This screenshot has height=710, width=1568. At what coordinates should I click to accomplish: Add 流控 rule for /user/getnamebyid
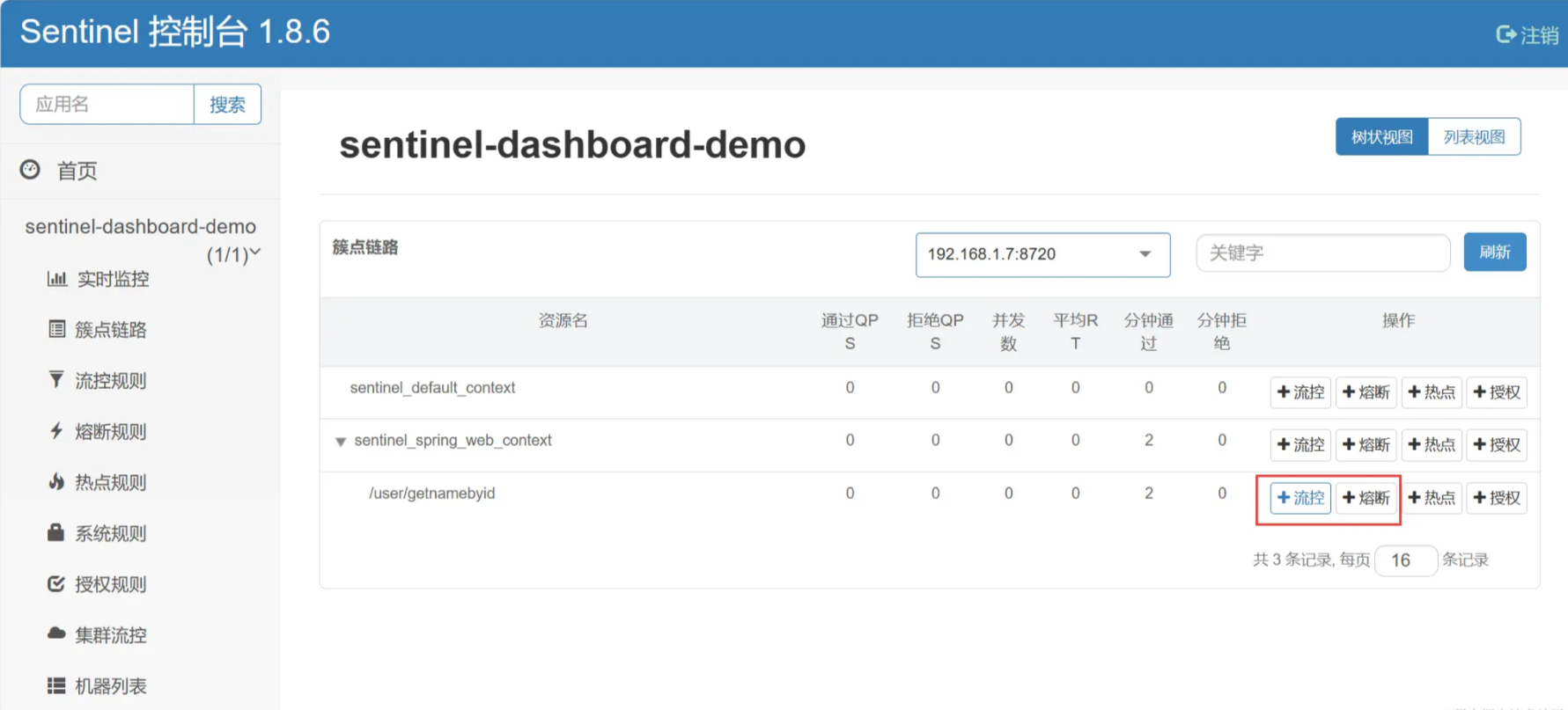pos(1300,498)
